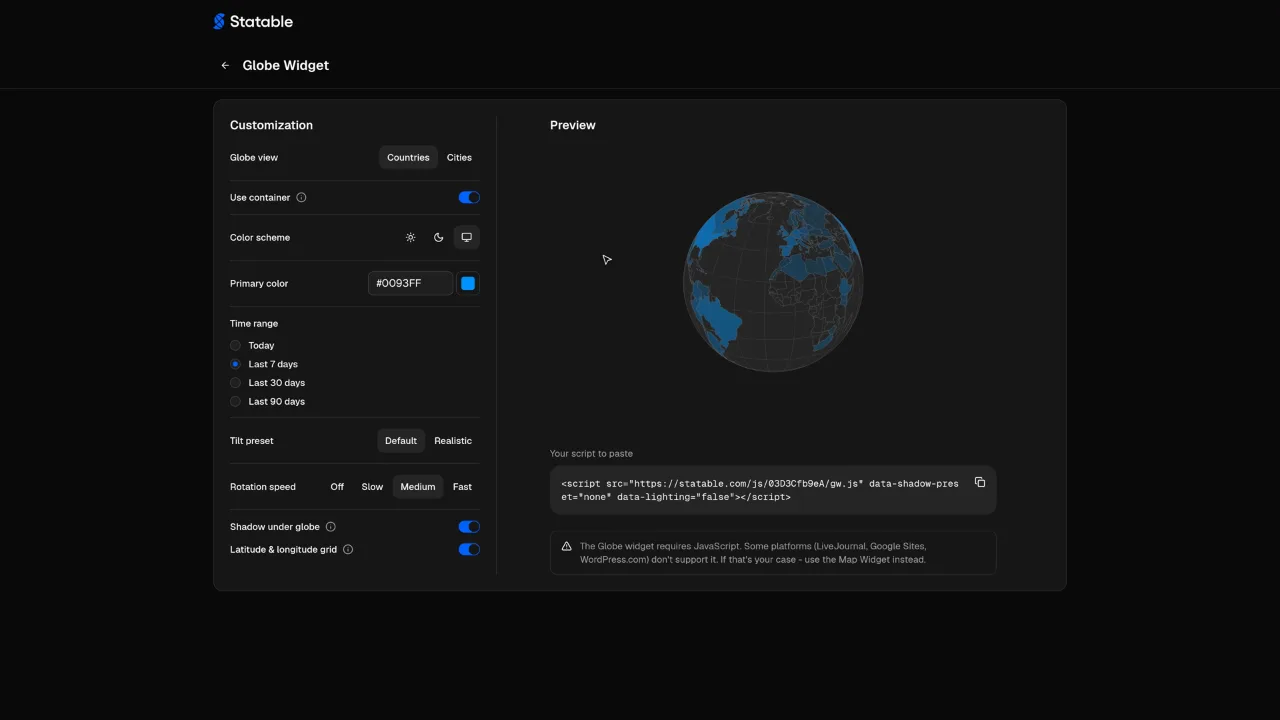Click the Globe Widget page title

coord(286,65)
